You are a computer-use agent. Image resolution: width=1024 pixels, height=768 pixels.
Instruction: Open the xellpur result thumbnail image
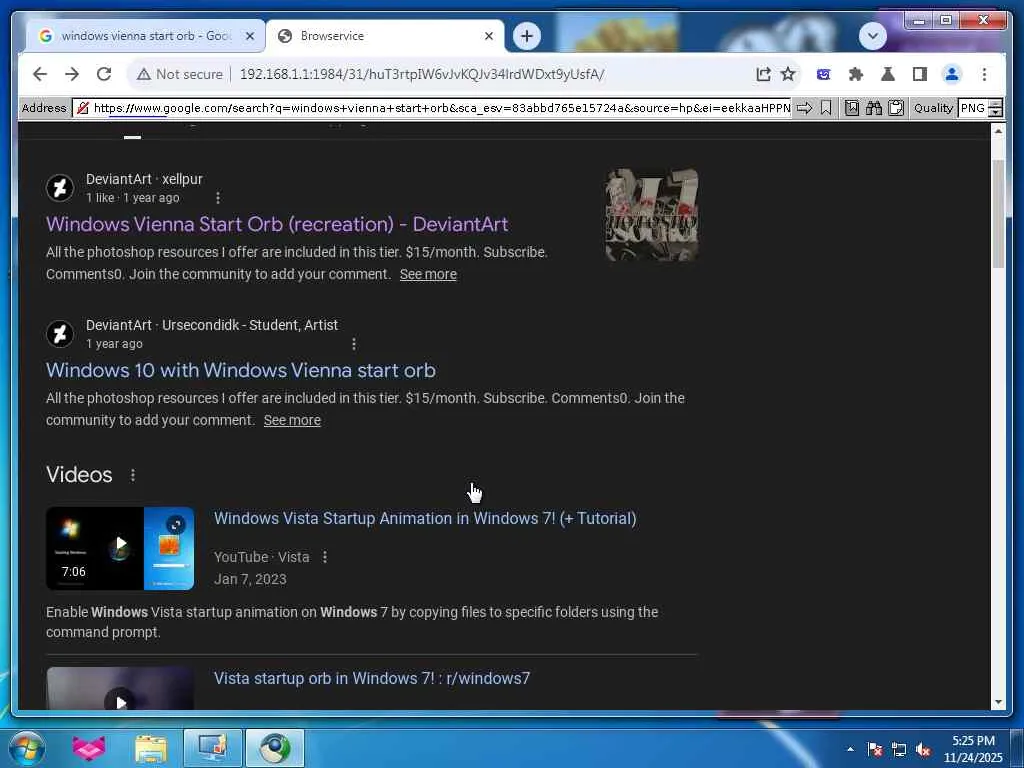coord(652,215)
